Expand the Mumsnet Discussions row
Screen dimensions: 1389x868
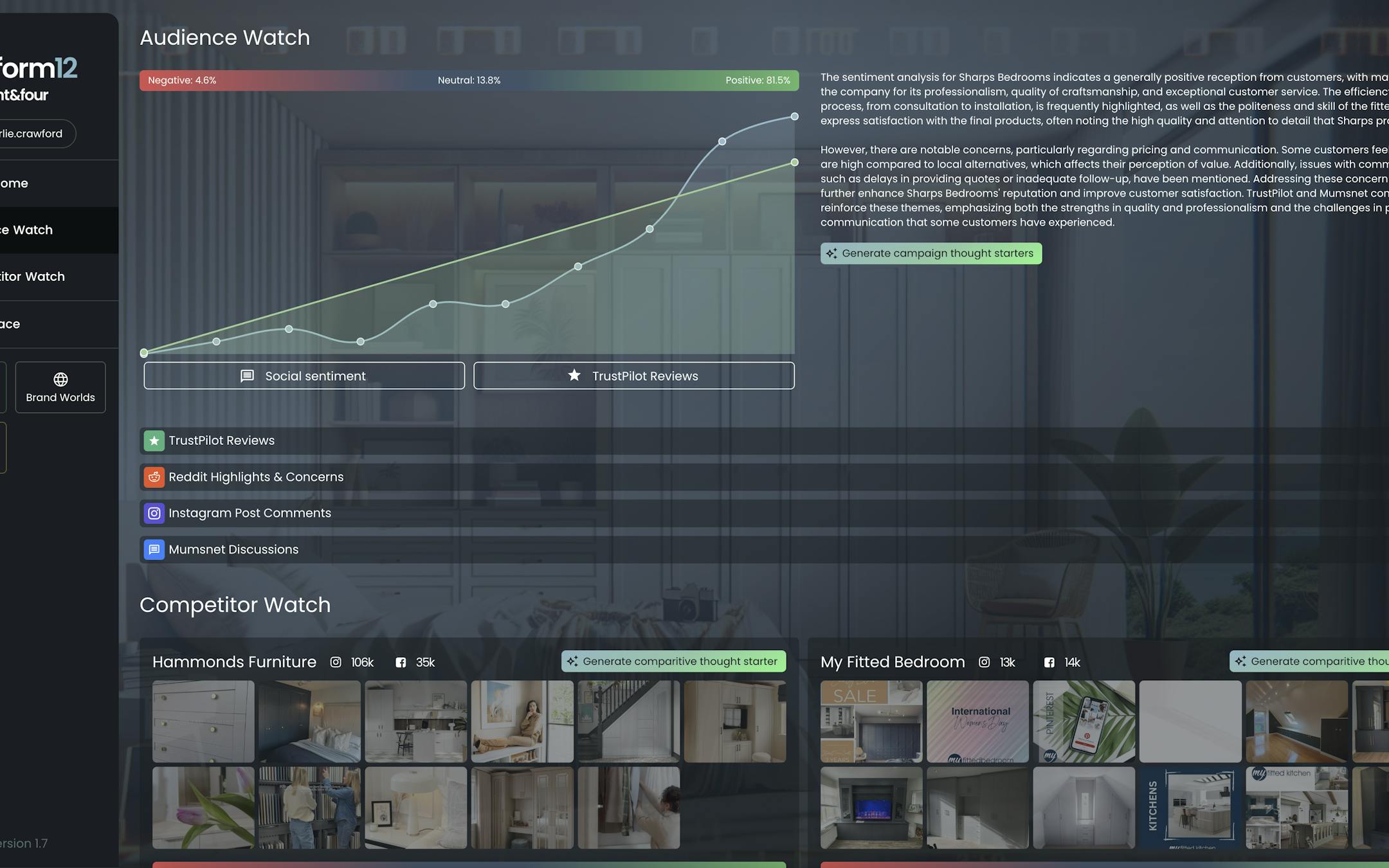point(233,550)
